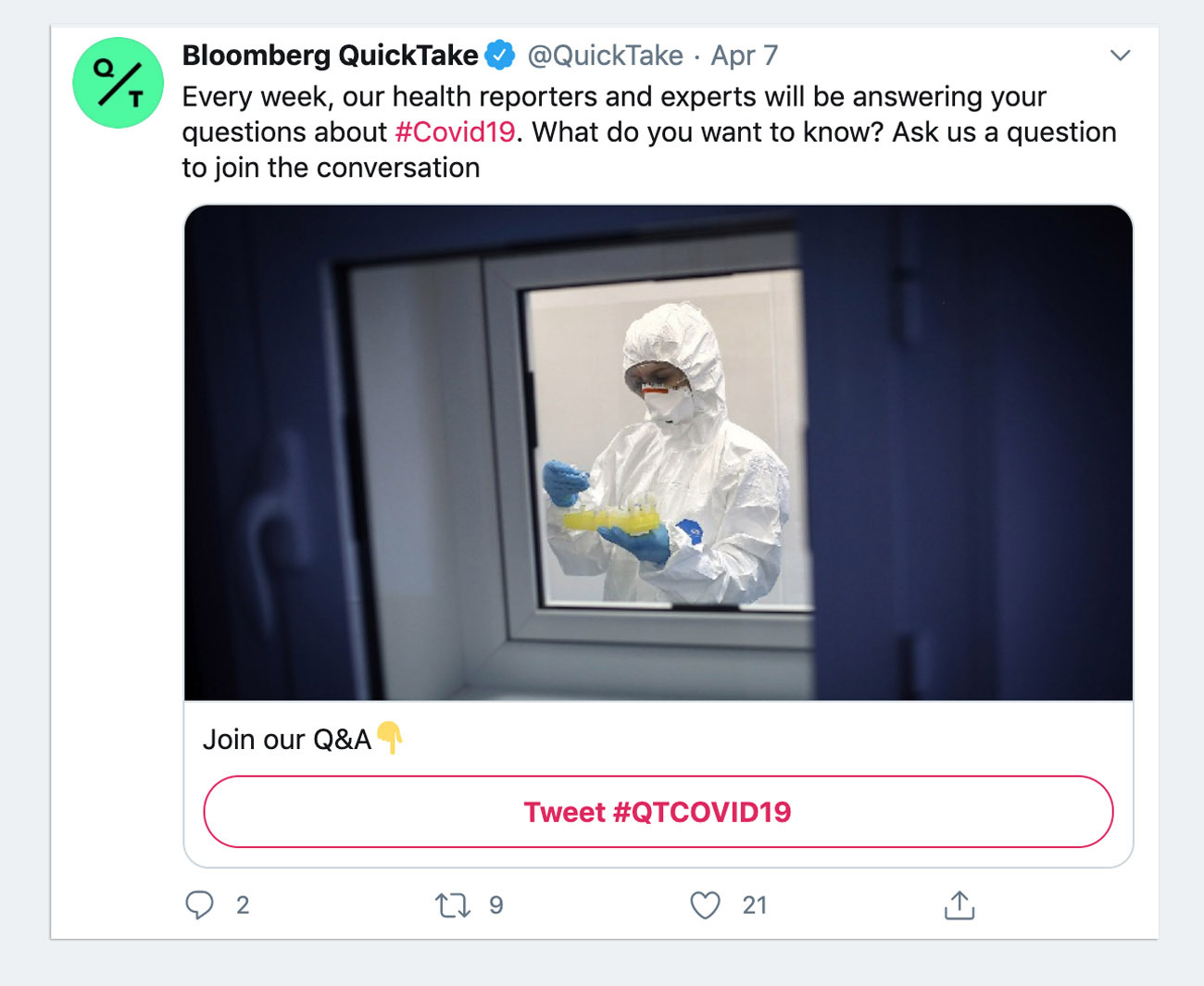The image size is (1204, 986).
Task: Click the reply count 2
Action: point(243,905)
